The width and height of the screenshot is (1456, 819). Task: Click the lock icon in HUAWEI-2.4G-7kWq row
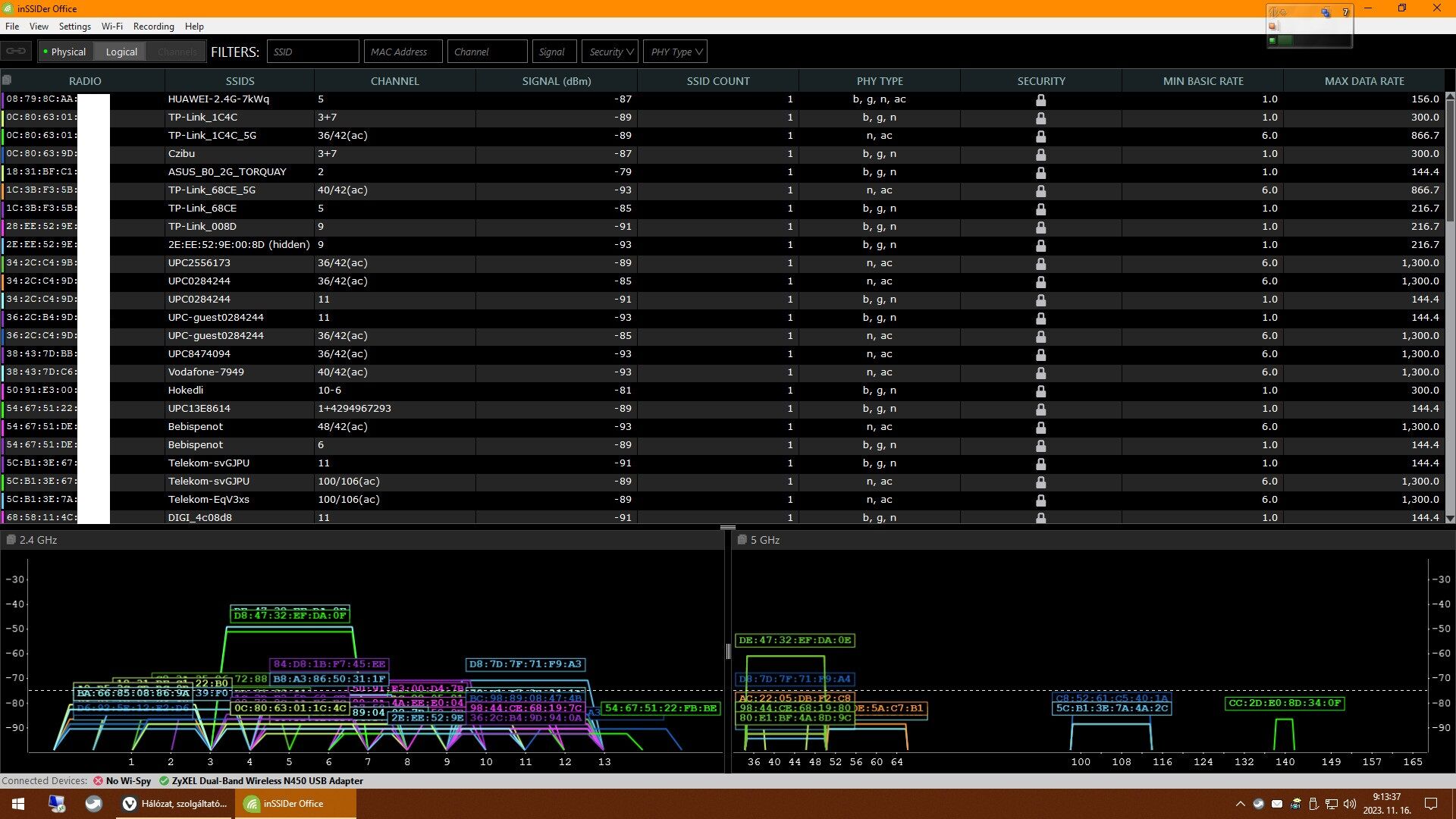1040,99
